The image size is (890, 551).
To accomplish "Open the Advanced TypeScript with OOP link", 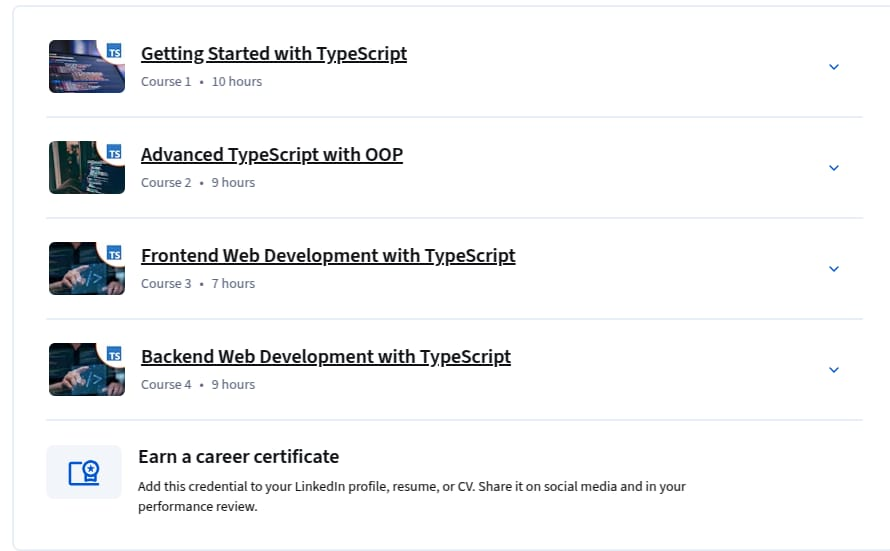I will 271,155.
